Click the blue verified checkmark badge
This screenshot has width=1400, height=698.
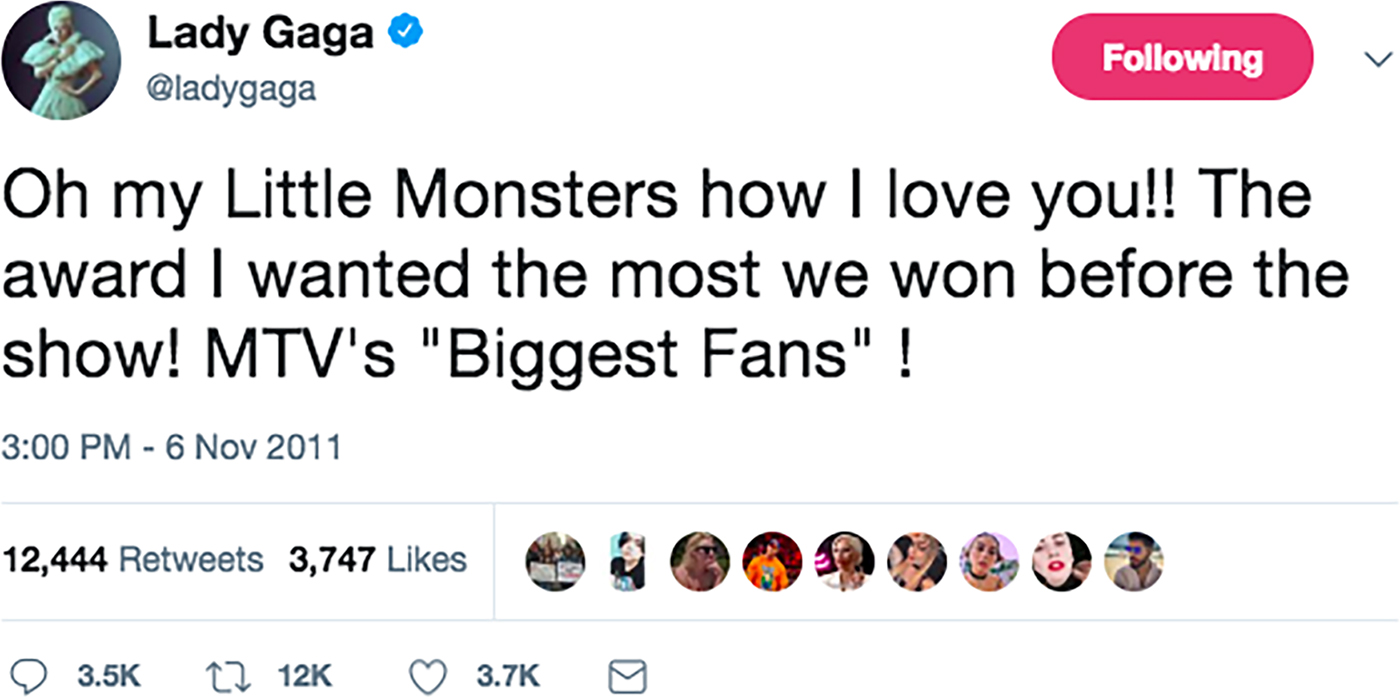pos(404,34)
